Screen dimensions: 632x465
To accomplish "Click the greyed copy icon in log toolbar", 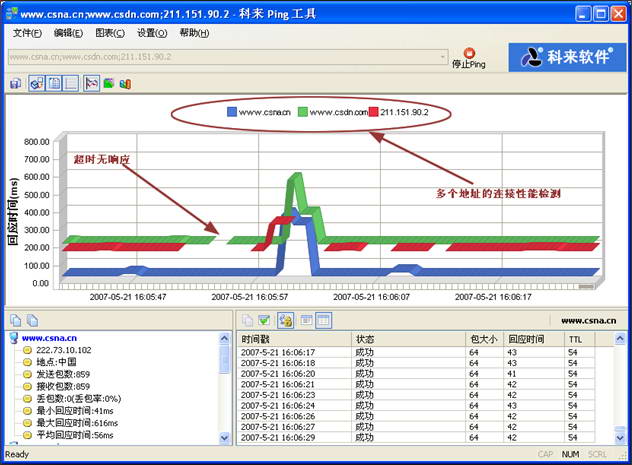I will point(247,320).
